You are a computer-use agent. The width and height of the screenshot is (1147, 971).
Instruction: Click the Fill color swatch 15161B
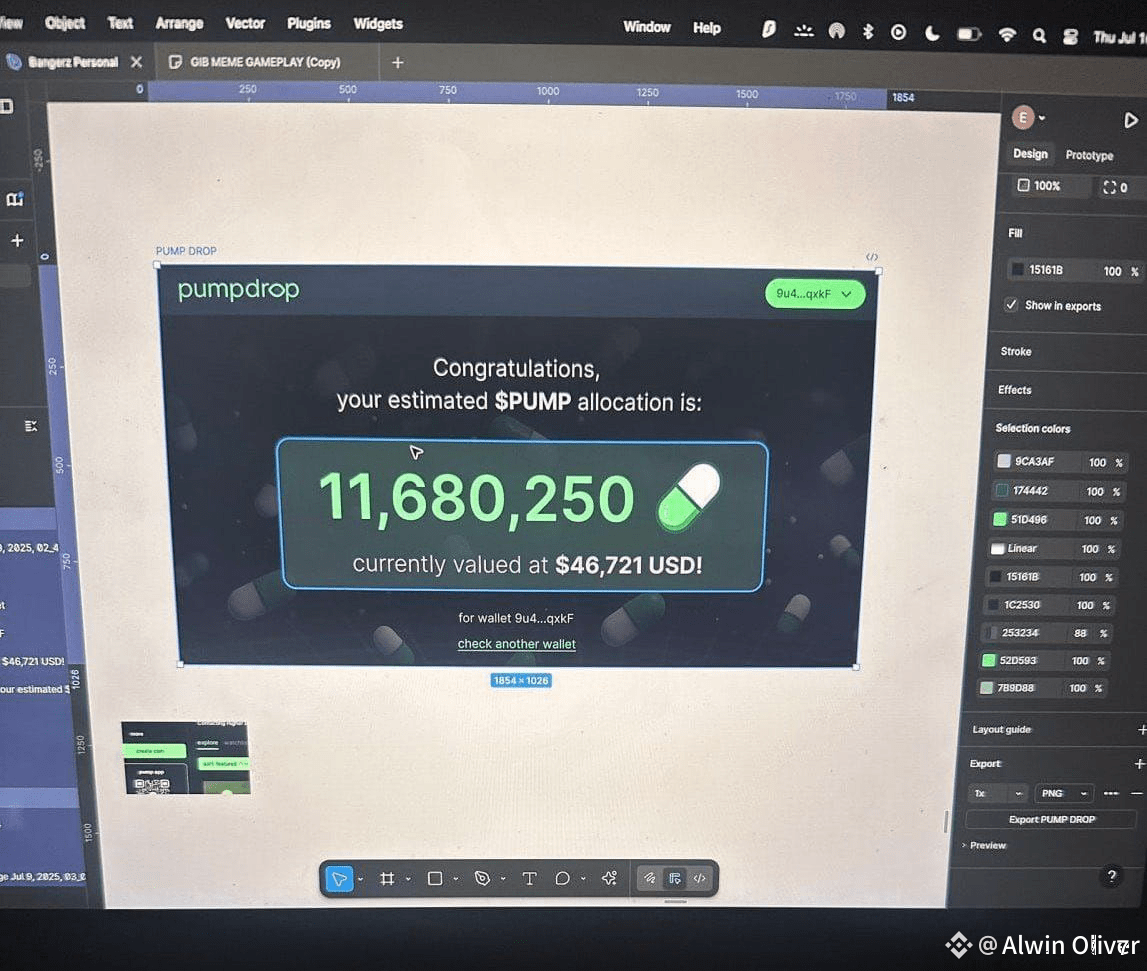tap(1018, 270)
